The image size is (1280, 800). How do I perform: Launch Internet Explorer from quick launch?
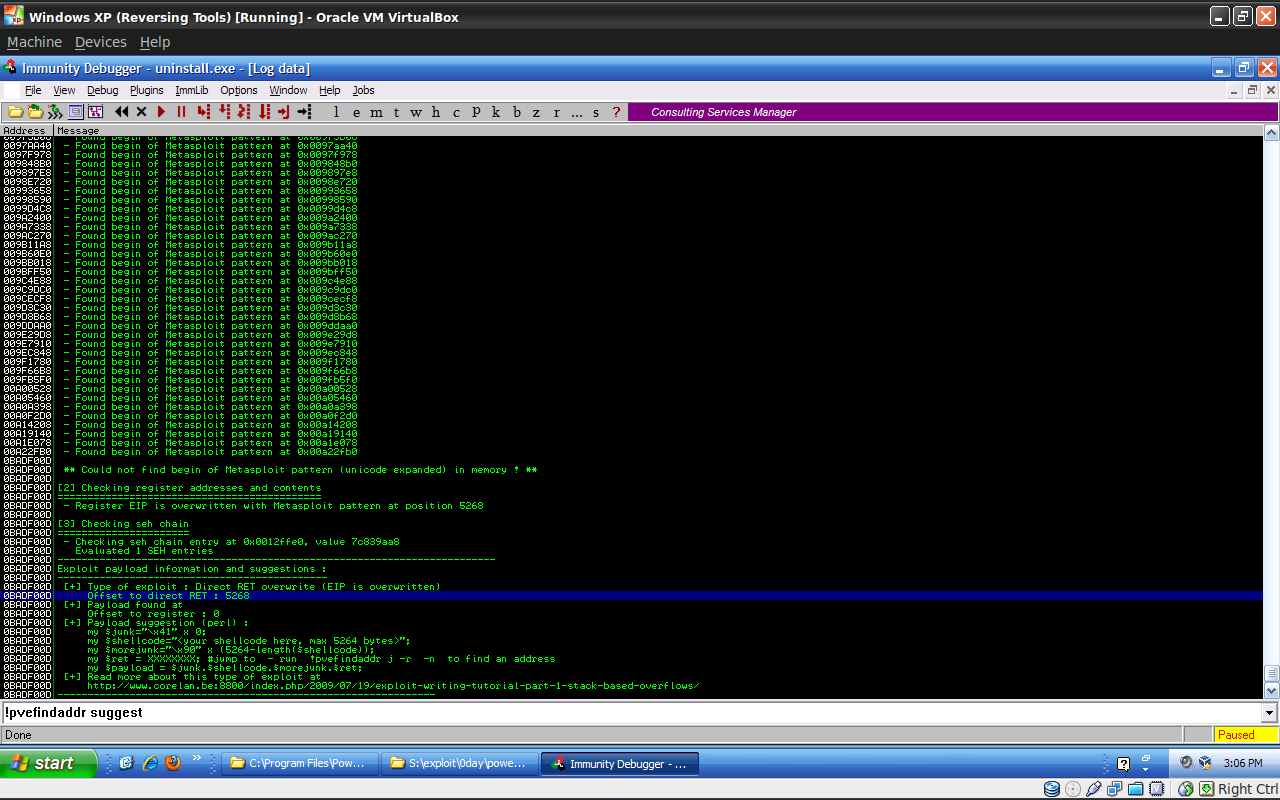pyautogui.click(x=150, y=763)
